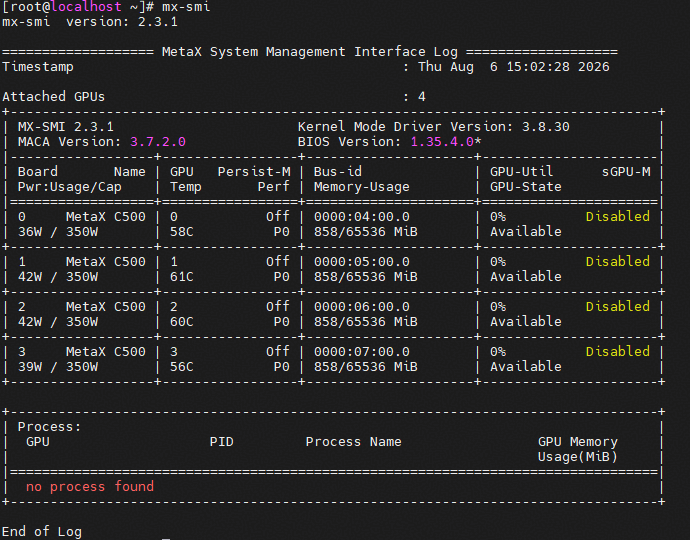Click the 'sGPU-M' column header
The height and width of the screenshot is (540, 690).
[x=626, y=172]
